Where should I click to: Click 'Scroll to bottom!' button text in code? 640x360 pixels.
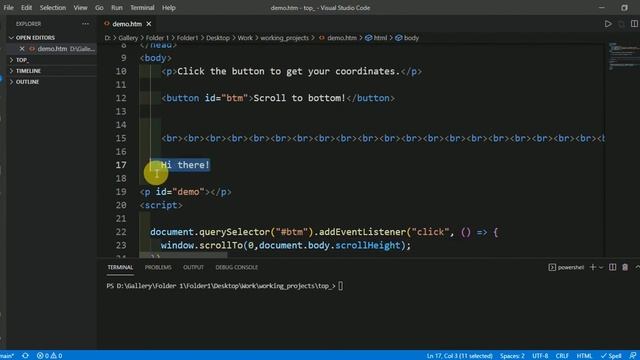[300, 98]
